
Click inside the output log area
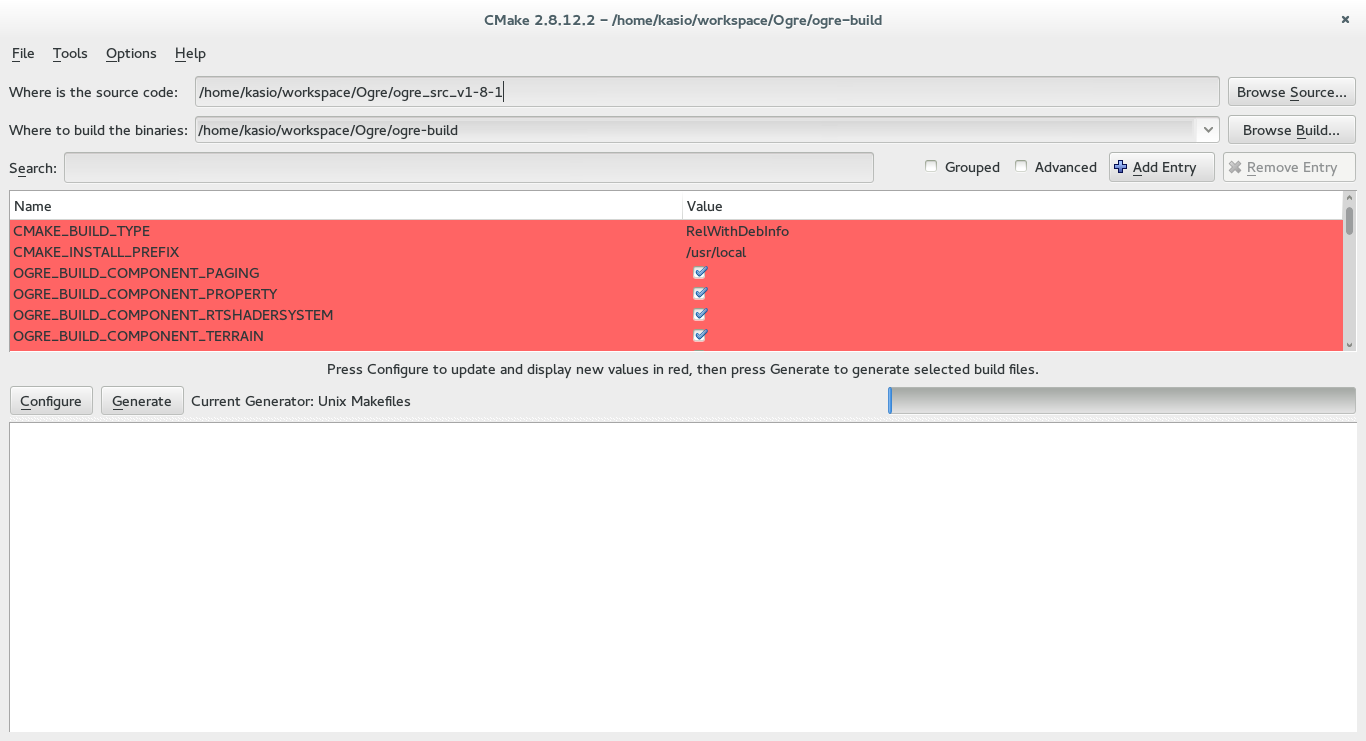tap(683, 577)
